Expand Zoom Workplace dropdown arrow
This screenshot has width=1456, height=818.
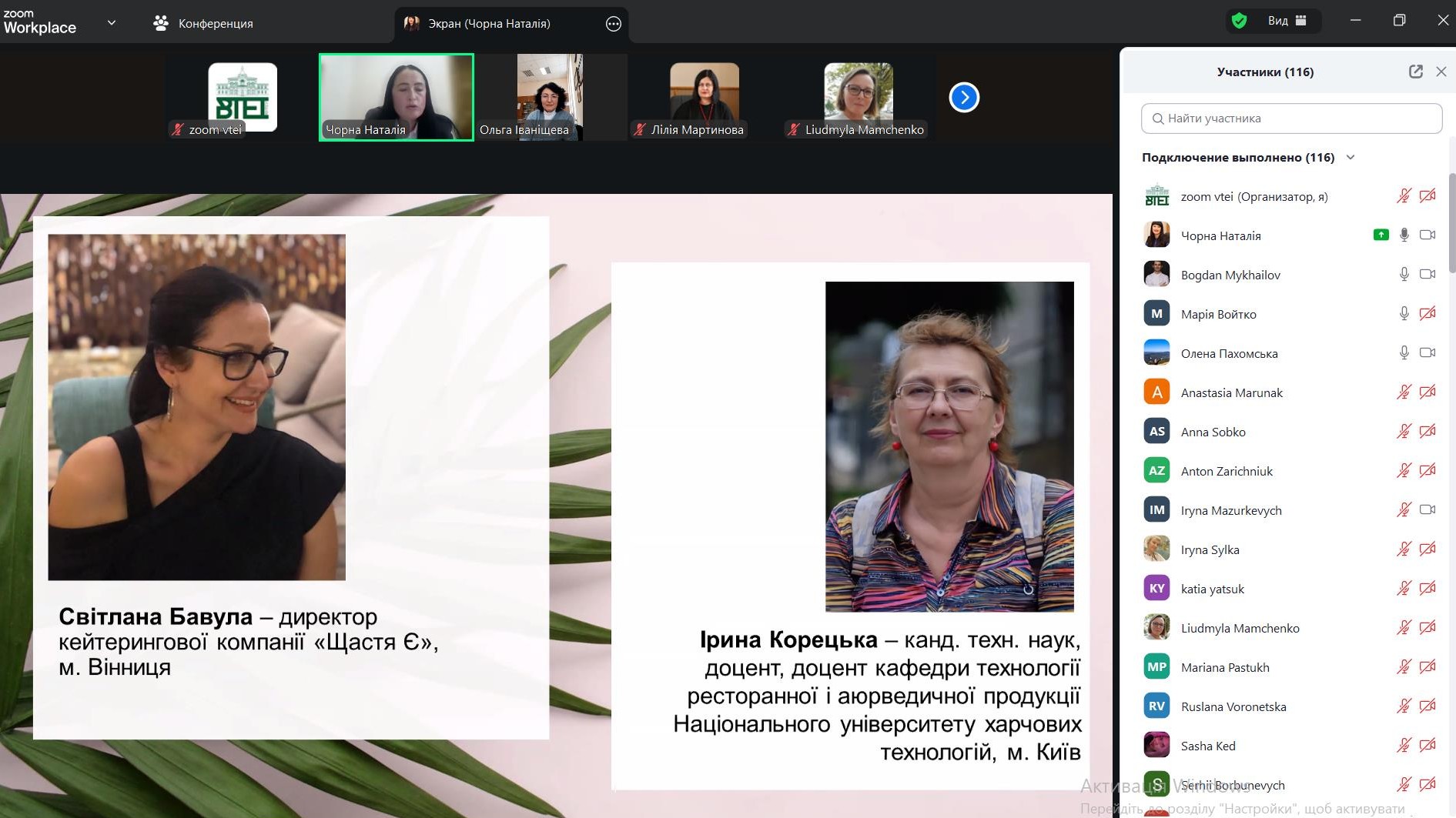(112, 23)
